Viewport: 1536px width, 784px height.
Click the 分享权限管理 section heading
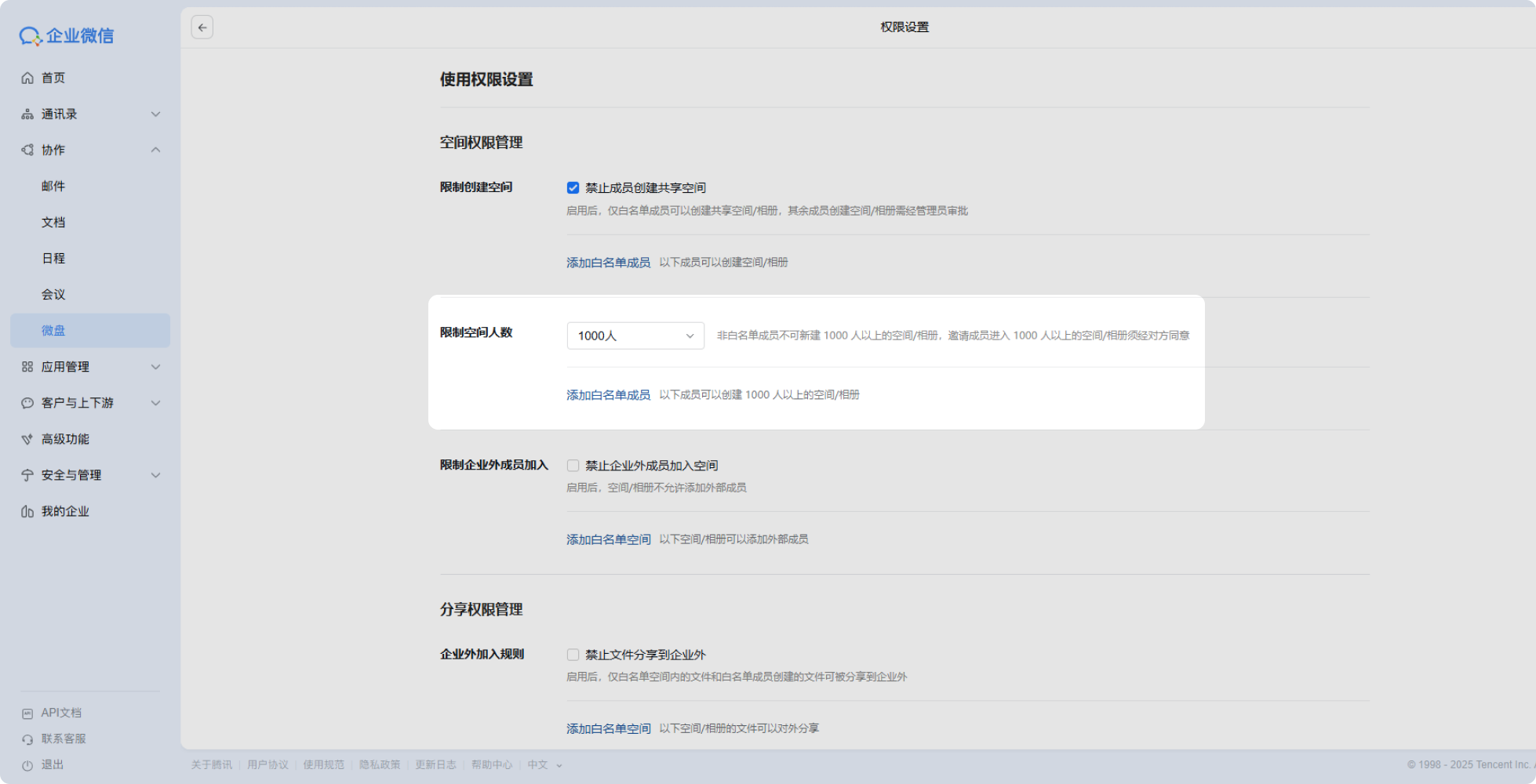(x=481, y=610)
